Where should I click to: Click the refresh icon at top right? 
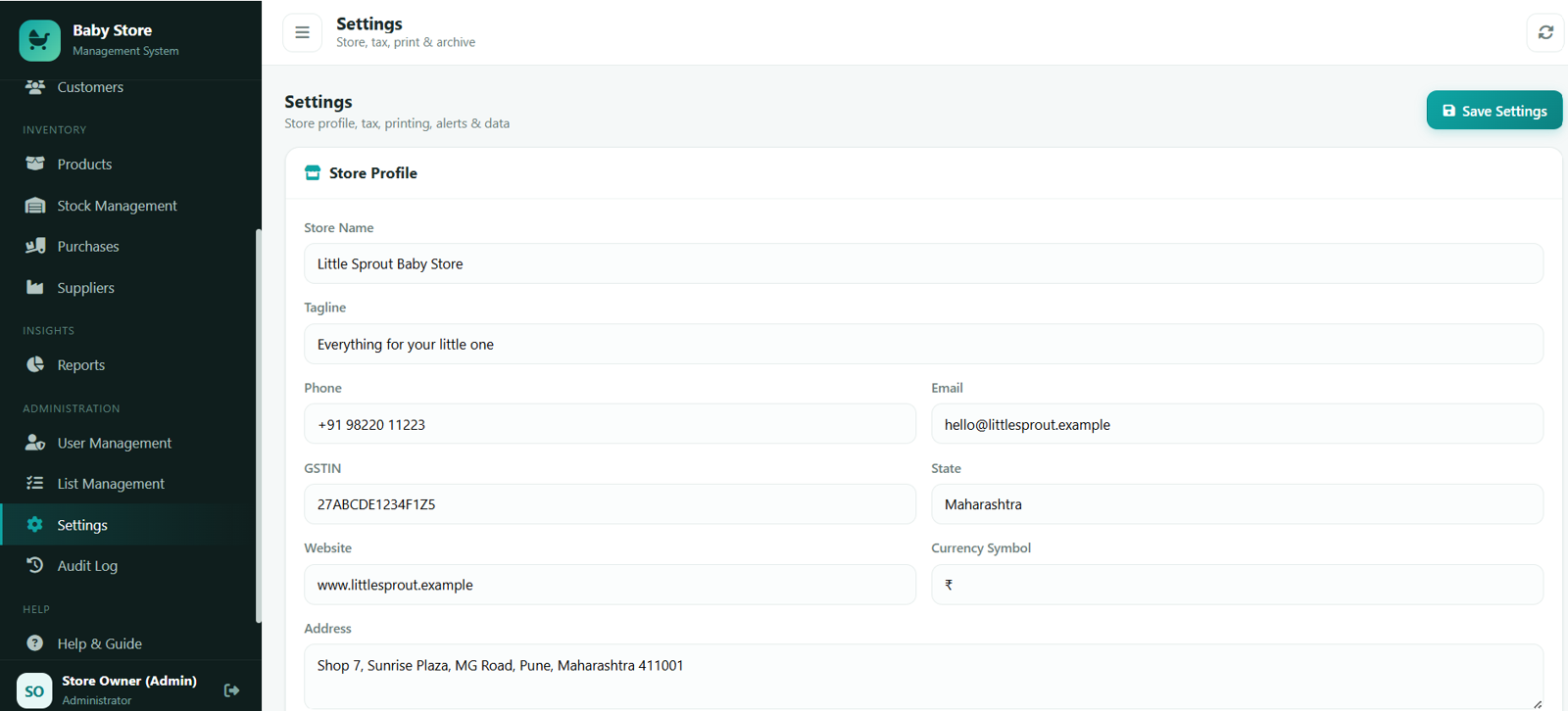coord(1545,32)
